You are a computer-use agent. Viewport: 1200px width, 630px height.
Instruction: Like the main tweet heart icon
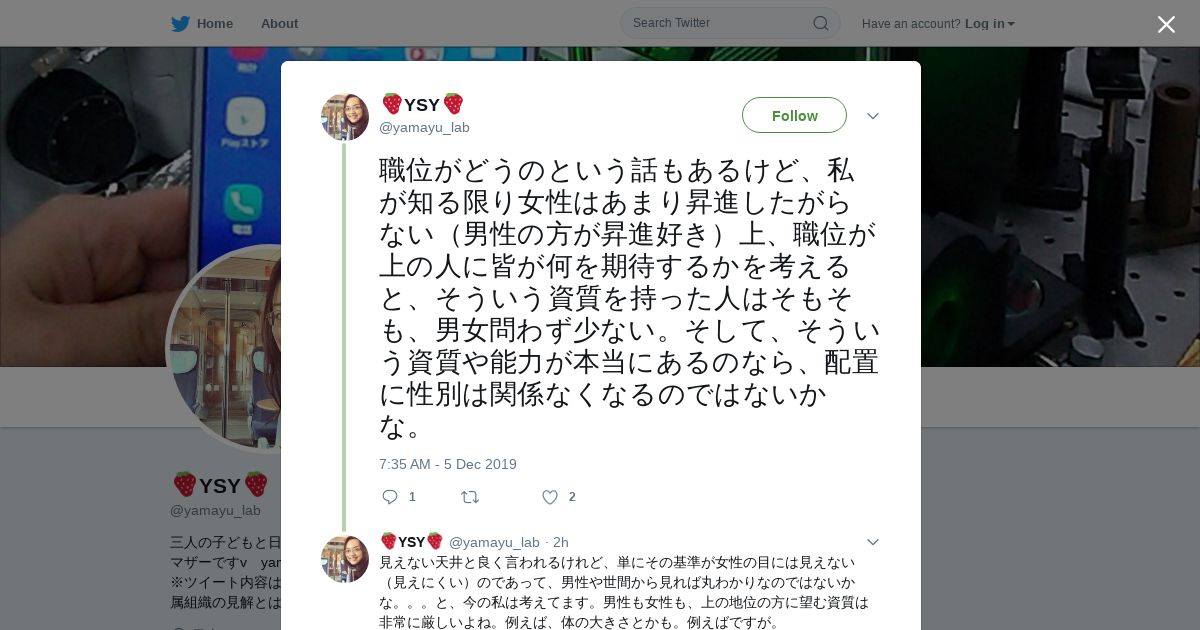[549, 497]
